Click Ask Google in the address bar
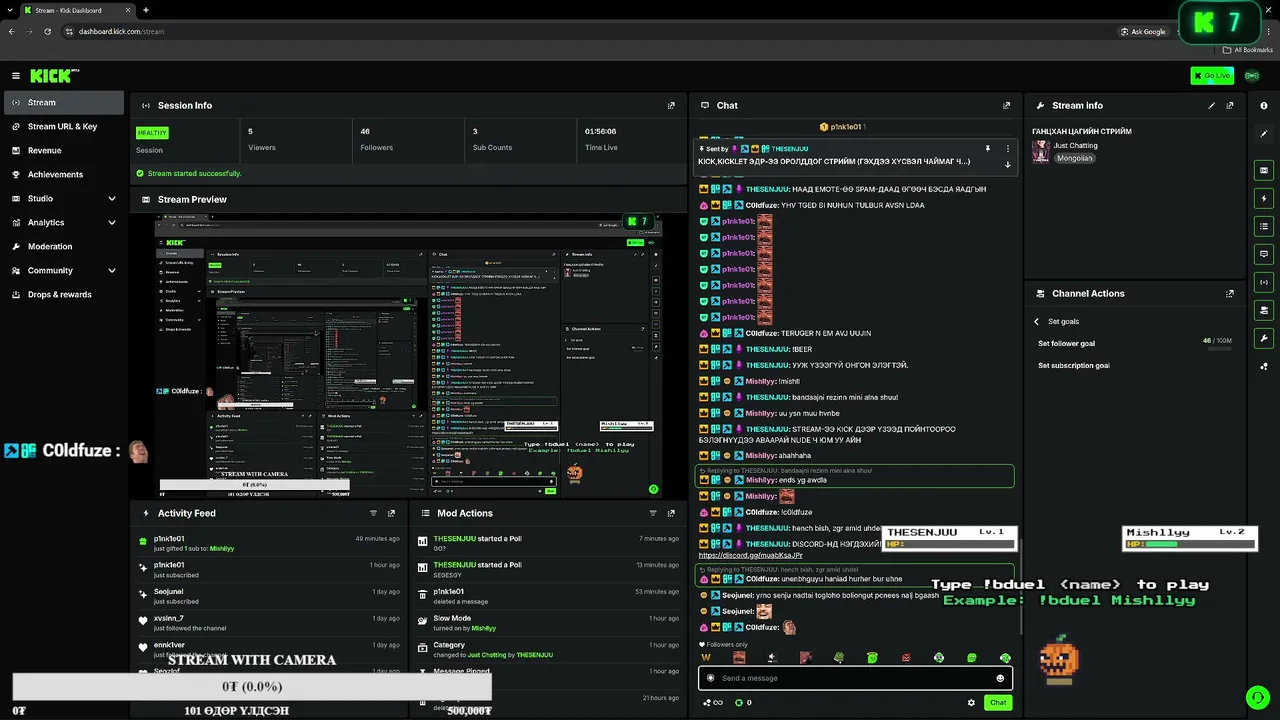The height and width of the screenshot is (720, 1280). coord(1144,31)
